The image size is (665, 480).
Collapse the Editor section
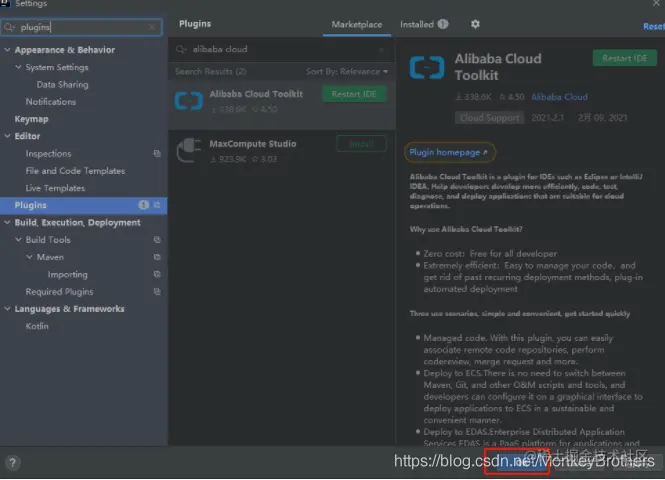(7, 136)
